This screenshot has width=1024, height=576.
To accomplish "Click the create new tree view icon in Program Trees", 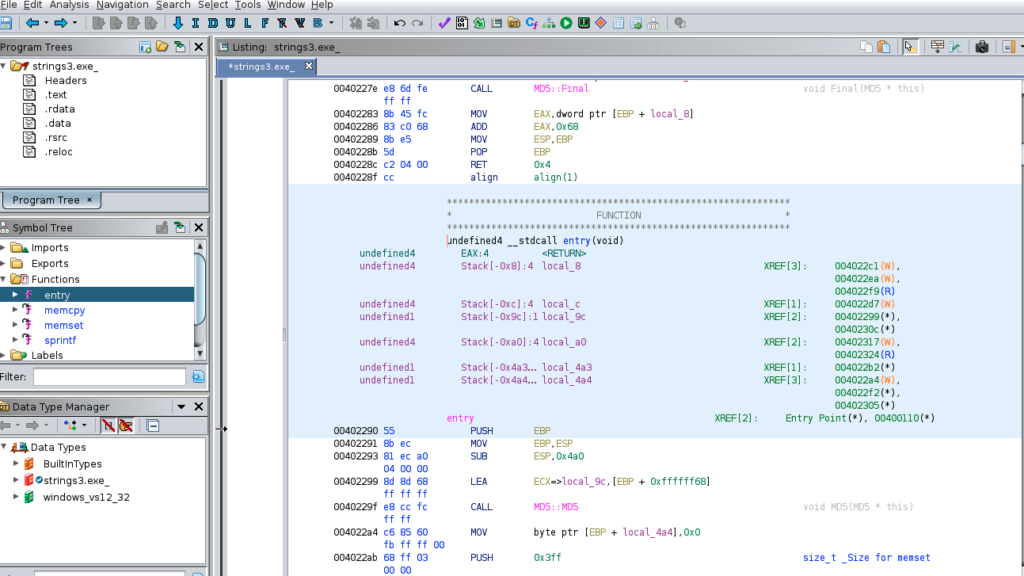I will click(x=145, y=47).
